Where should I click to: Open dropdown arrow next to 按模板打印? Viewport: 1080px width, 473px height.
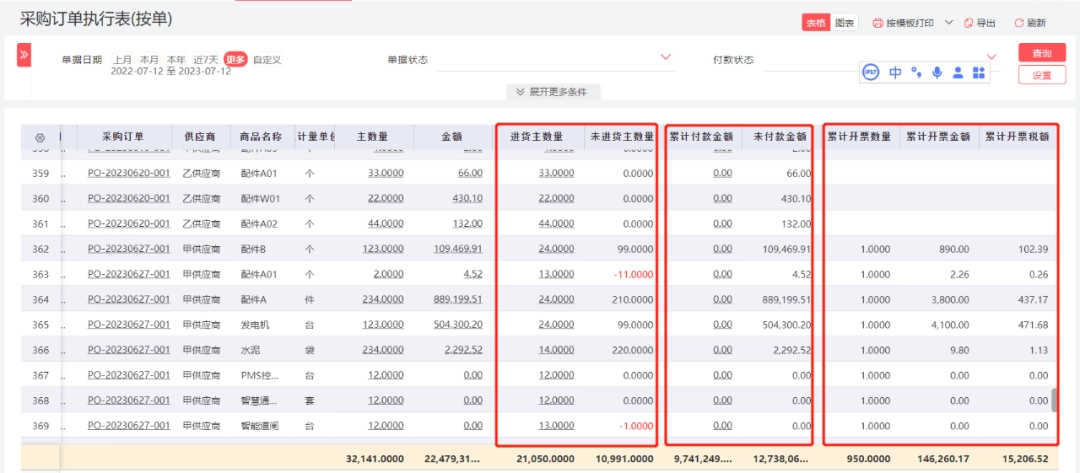[x=948, y=22]
